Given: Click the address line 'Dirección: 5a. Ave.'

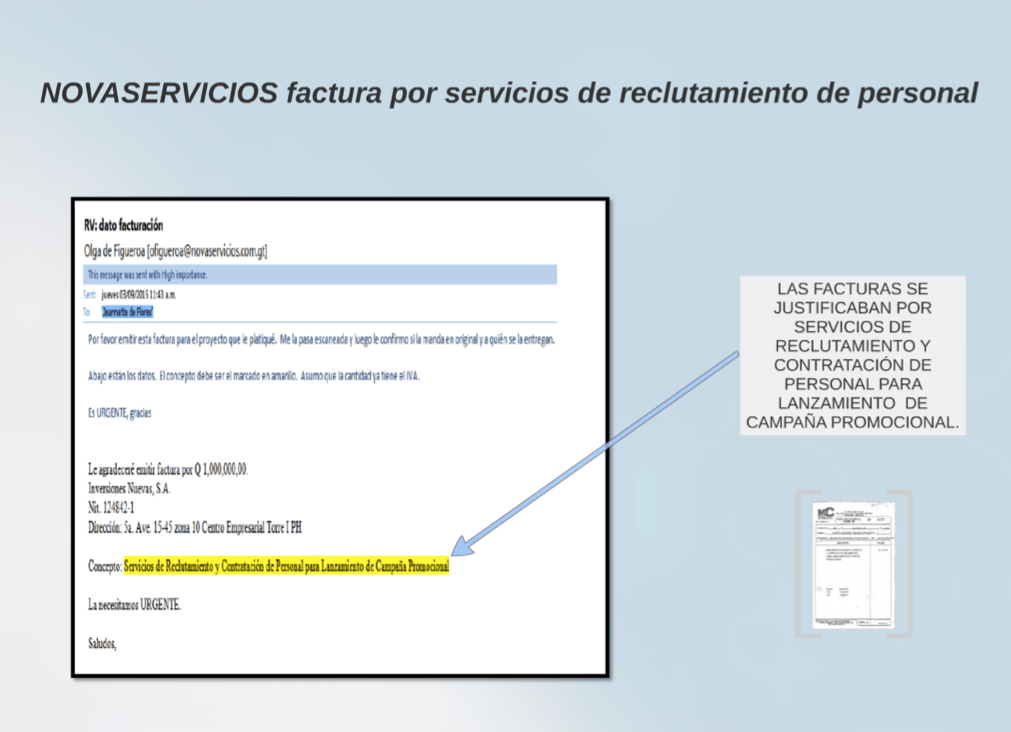Looking at the screenshot, I should click(195, 527).
